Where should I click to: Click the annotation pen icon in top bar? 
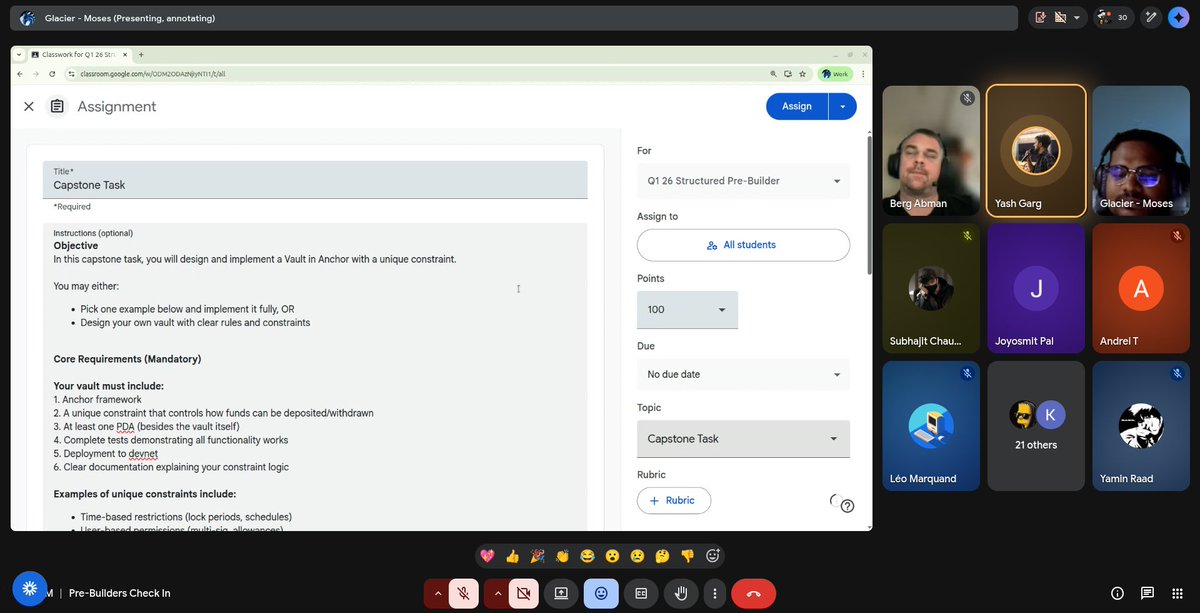pyautogui.click(x=1151, y=17)
